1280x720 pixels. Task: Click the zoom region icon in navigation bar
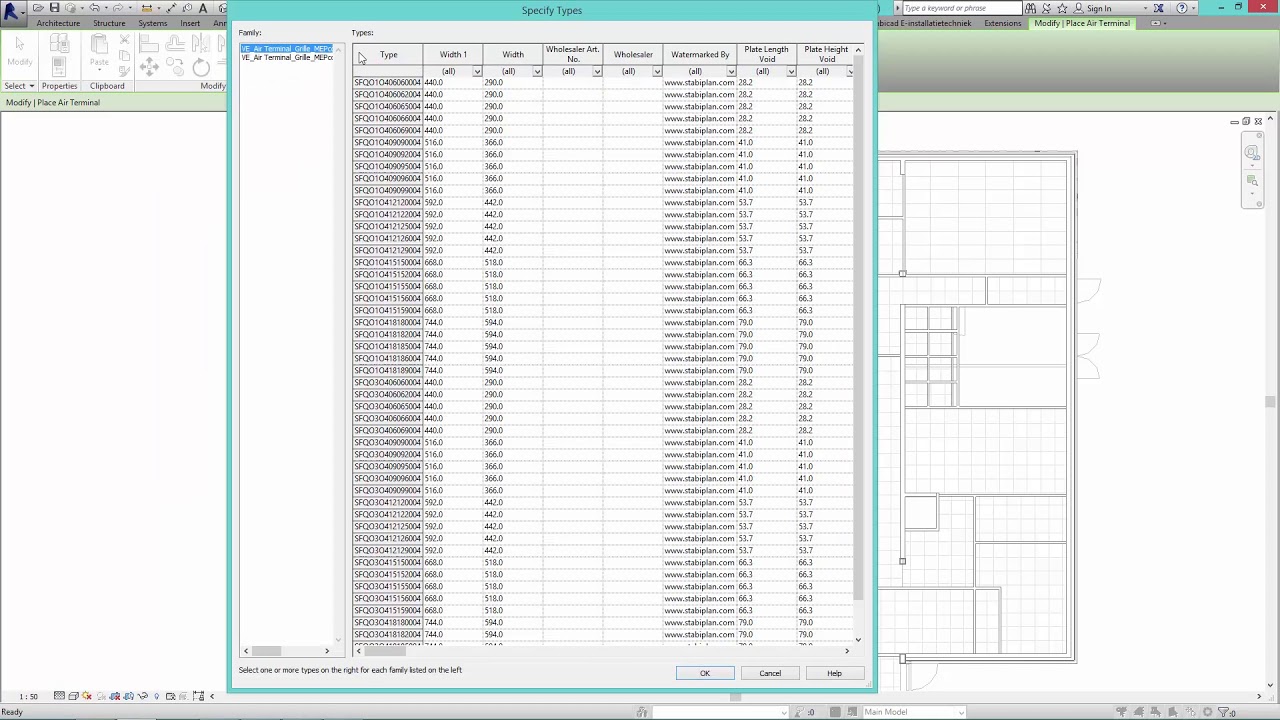coord(1252,181)
